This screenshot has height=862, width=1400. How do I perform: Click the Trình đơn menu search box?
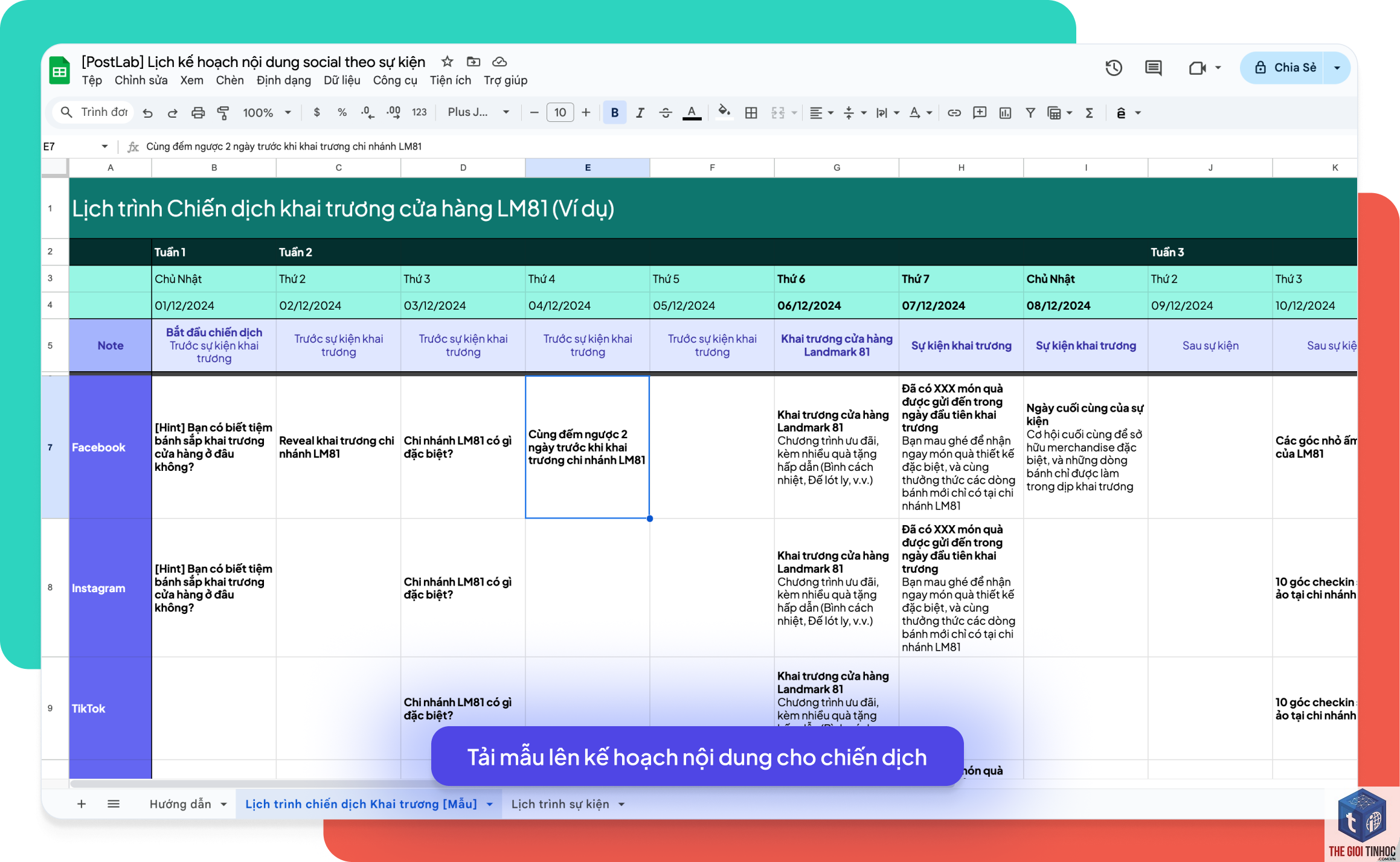(94, 112)
